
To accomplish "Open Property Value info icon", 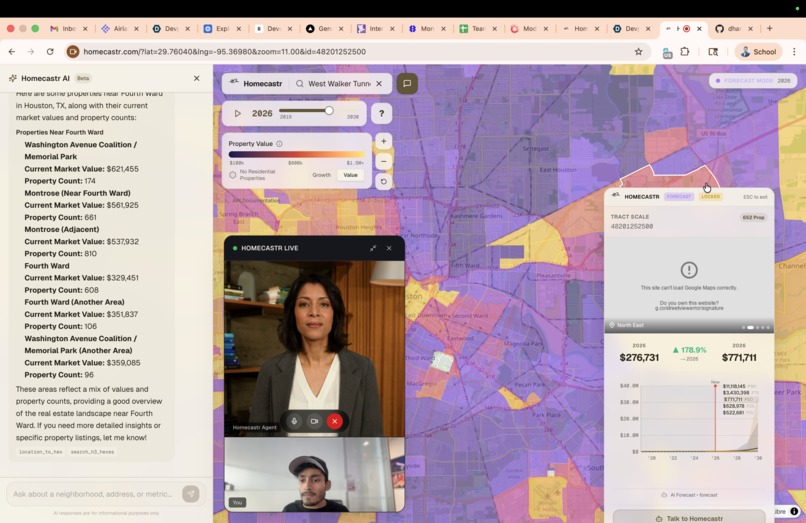I will (279, 144).
